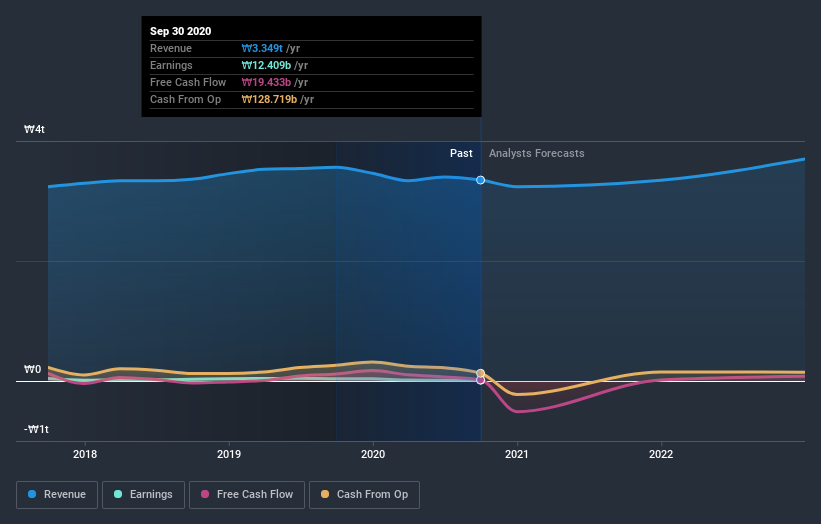
Task: Click the ₩4t y-axis label
Action: (x=34, y=129)
